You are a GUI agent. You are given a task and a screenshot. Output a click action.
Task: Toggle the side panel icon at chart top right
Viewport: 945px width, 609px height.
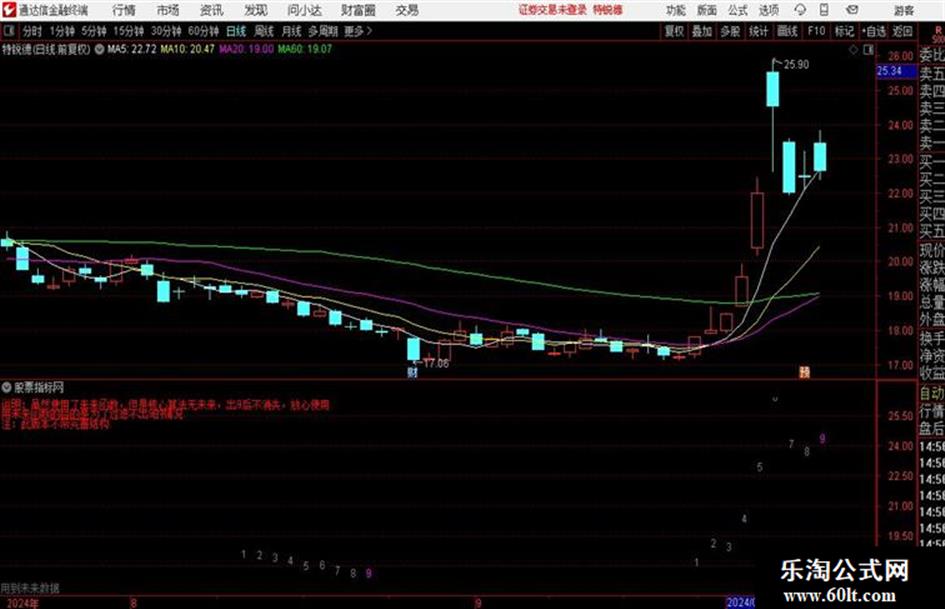tap(868, 50)
